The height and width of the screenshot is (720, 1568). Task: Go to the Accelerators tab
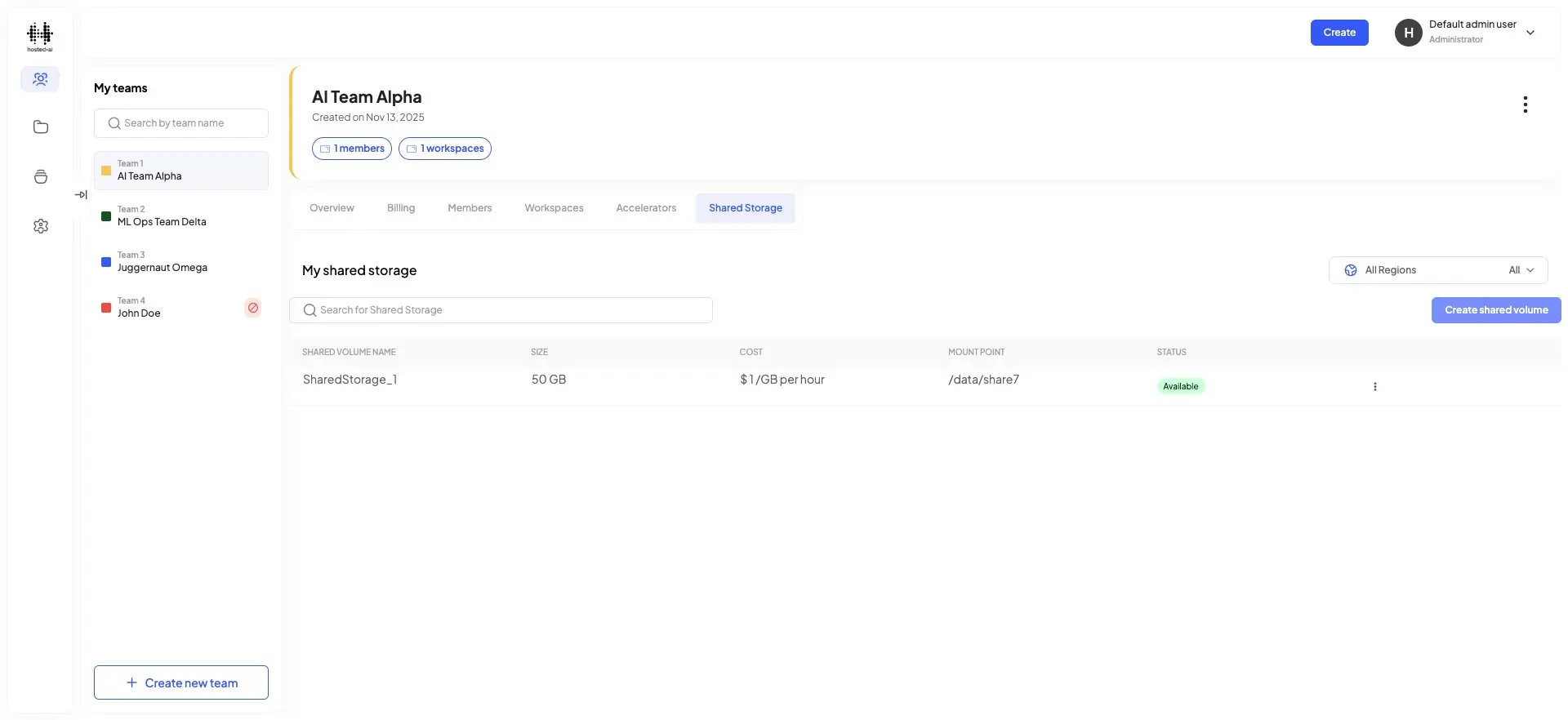pyautogui.click(x=646, y=208)
